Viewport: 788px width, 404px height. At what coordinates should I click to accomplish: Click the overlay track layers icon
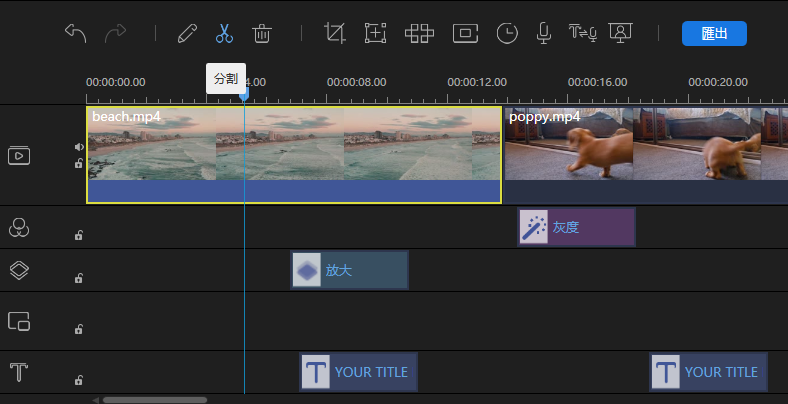[19, 270]
